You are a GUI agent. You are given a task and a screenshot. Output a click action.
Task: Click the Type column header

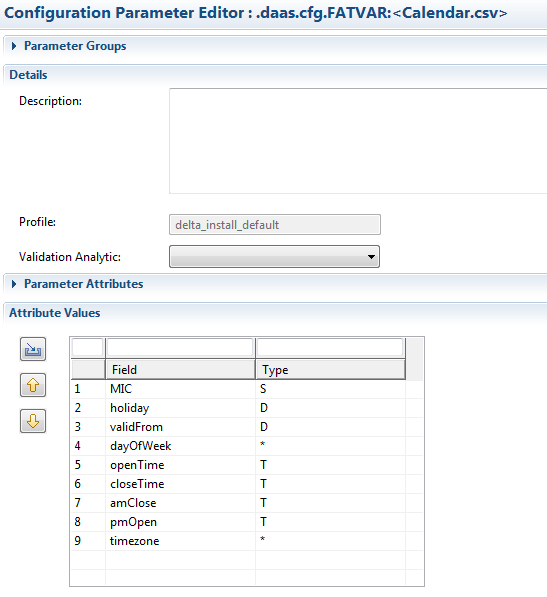[x=330, y=369]
